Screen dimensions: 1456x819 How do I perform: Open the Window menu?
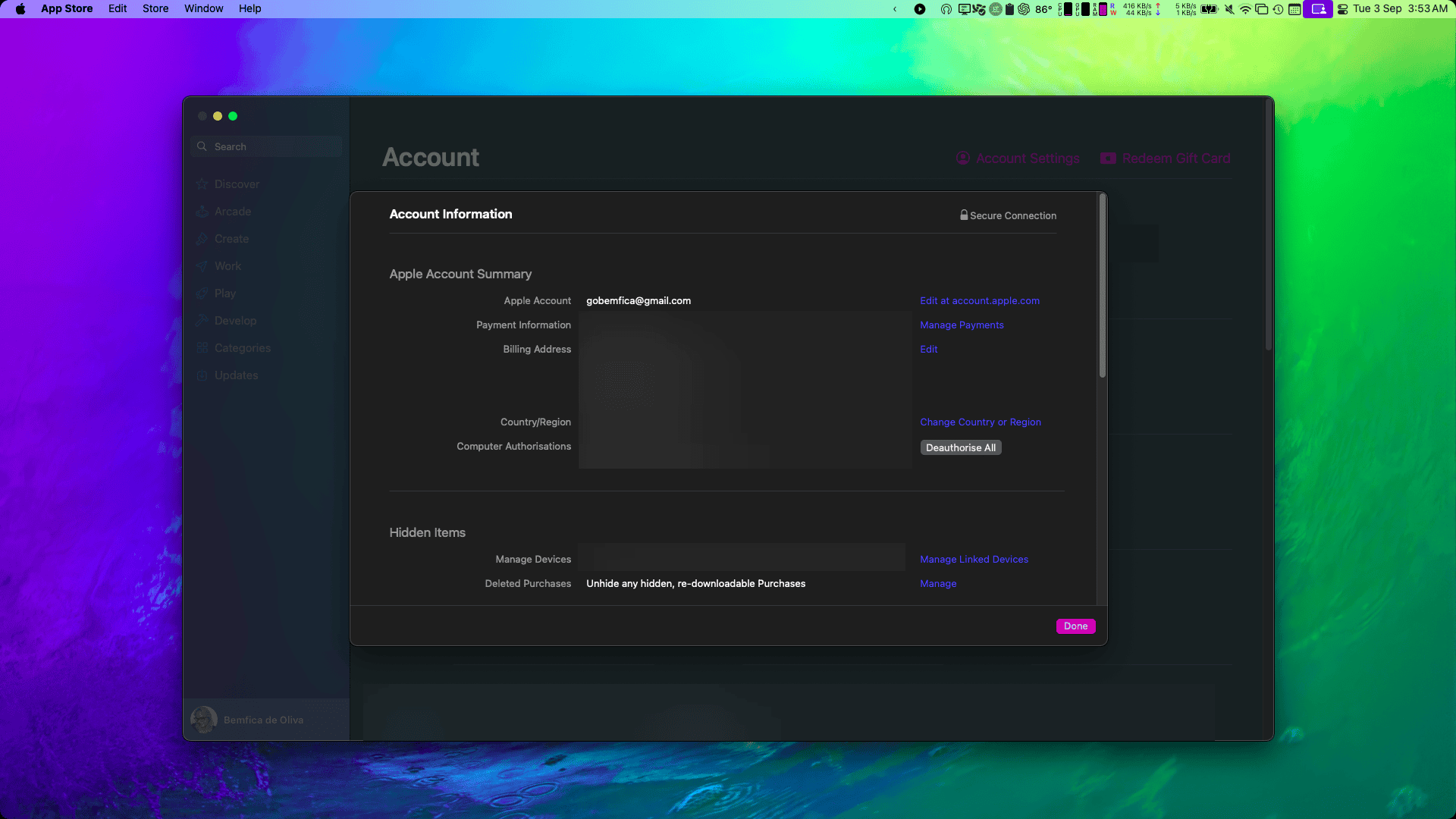click(x=203, y=8)
